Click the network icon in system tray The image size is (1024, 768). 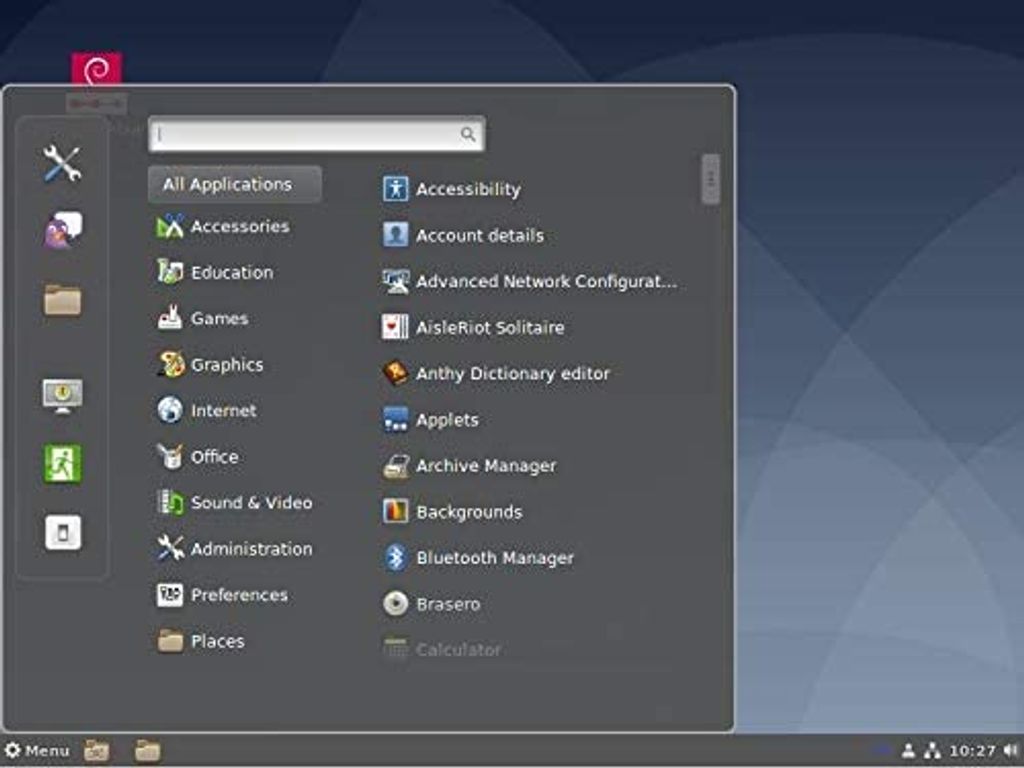click(x=932, y=750)
